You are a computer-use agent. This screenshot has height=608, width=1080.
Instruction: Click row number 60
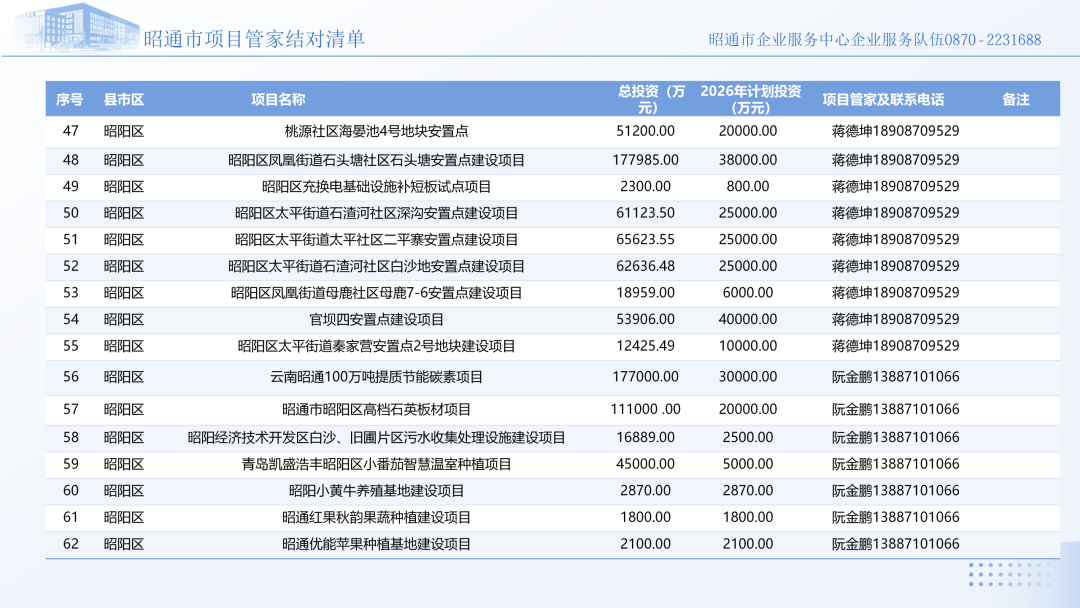70,490
